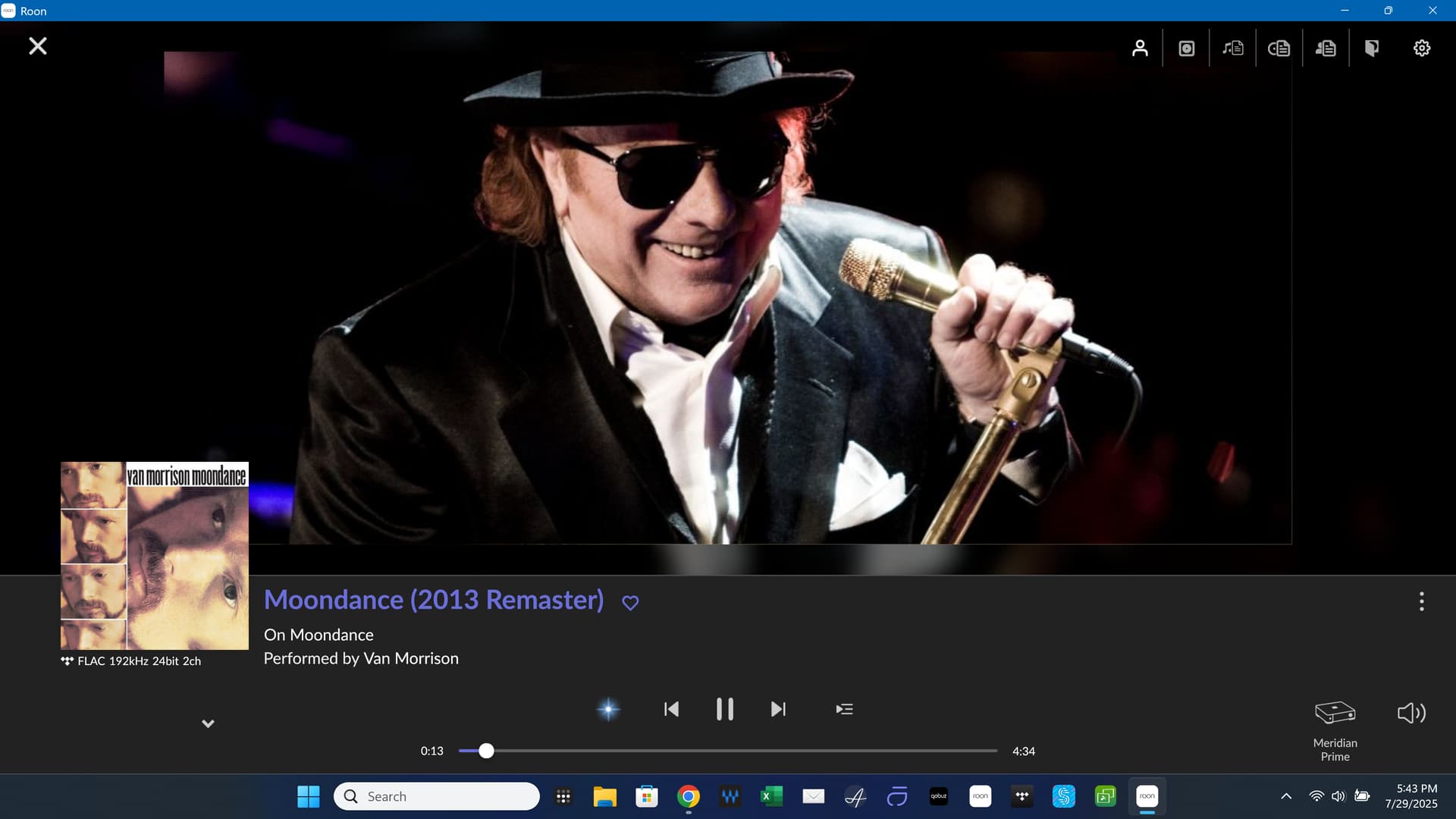Image resolution: width=1456 pixels, height=819 pixels.
Task: Open the Windows Start menu
Action: coord(309,796)
